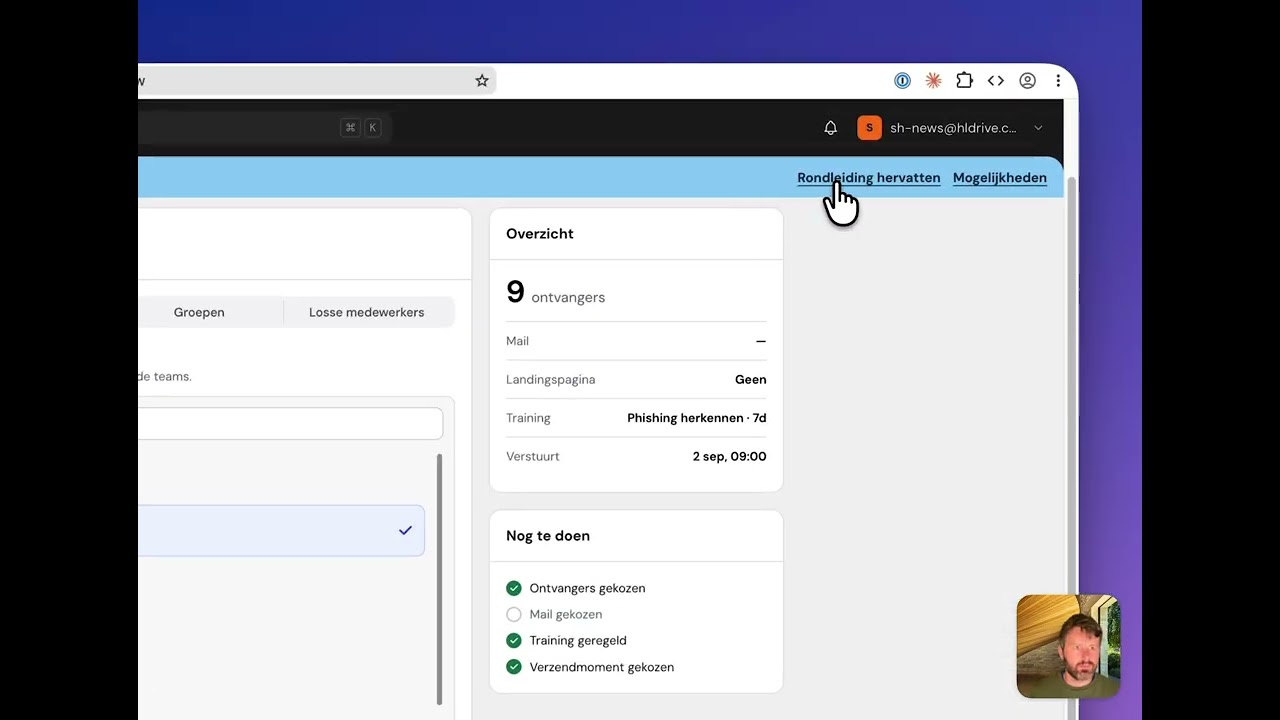Switch to the Losse medewerkers tab

pyautogui.click(x=367, y=312)
